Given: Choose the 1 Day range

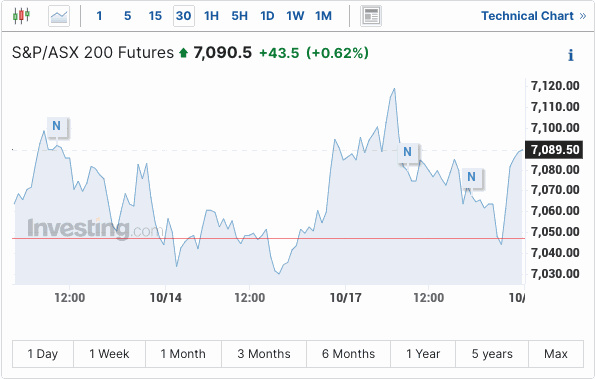Looking at the screenshot, I should pos(43,354).
